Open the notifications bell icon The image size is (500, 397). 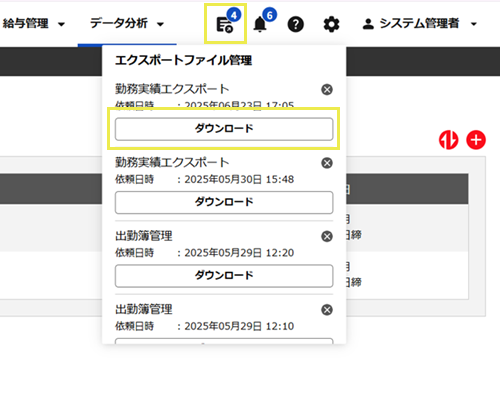[260, 24]
